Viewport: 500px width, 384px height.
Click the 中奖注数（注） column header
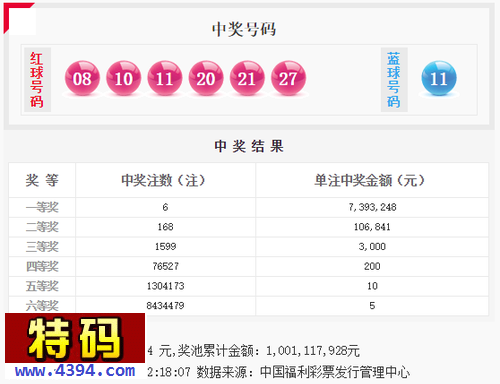click(163, 180)
